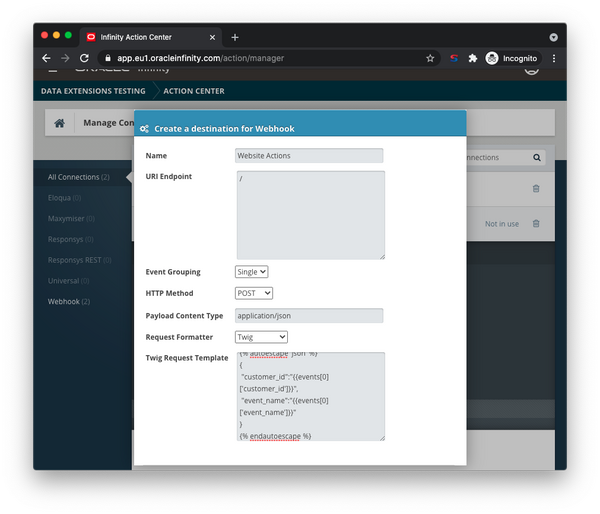Go forward with browser forward arrow

[x=65, y=58]
